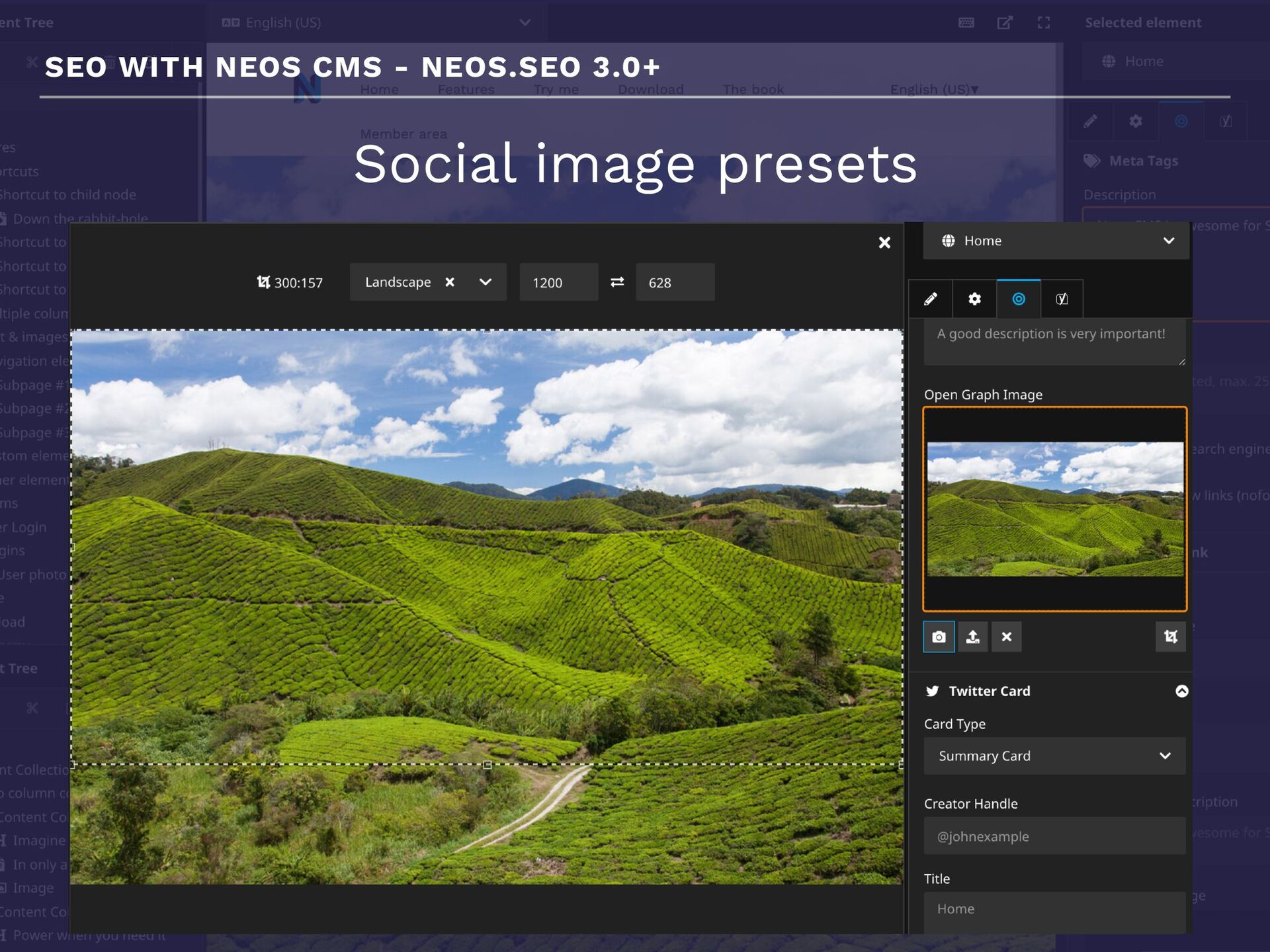Click the 300:157 crop aspect ratio icon

(263, 282)
